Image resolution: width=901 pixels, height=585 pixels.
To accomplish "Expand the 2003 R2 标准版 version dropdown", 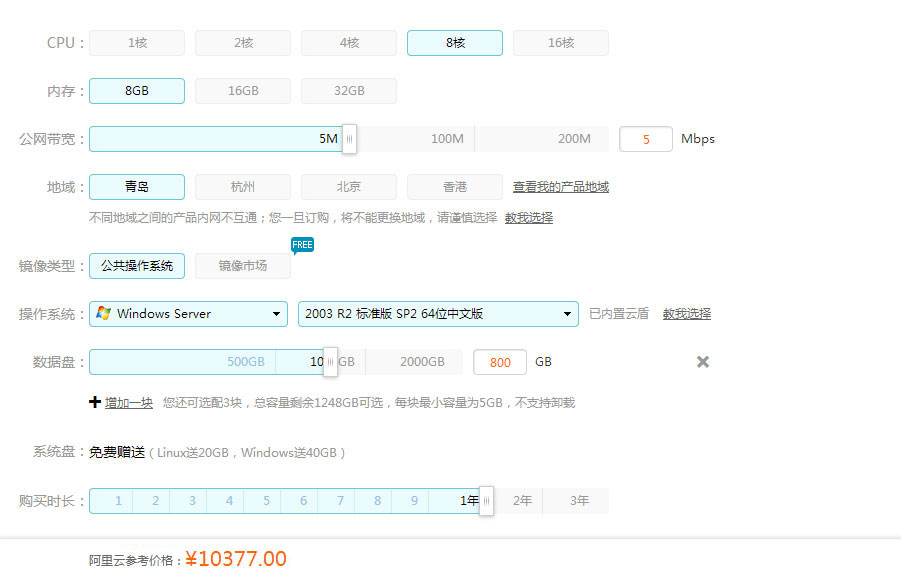I will pyautogui.click(x=438, y=314).
